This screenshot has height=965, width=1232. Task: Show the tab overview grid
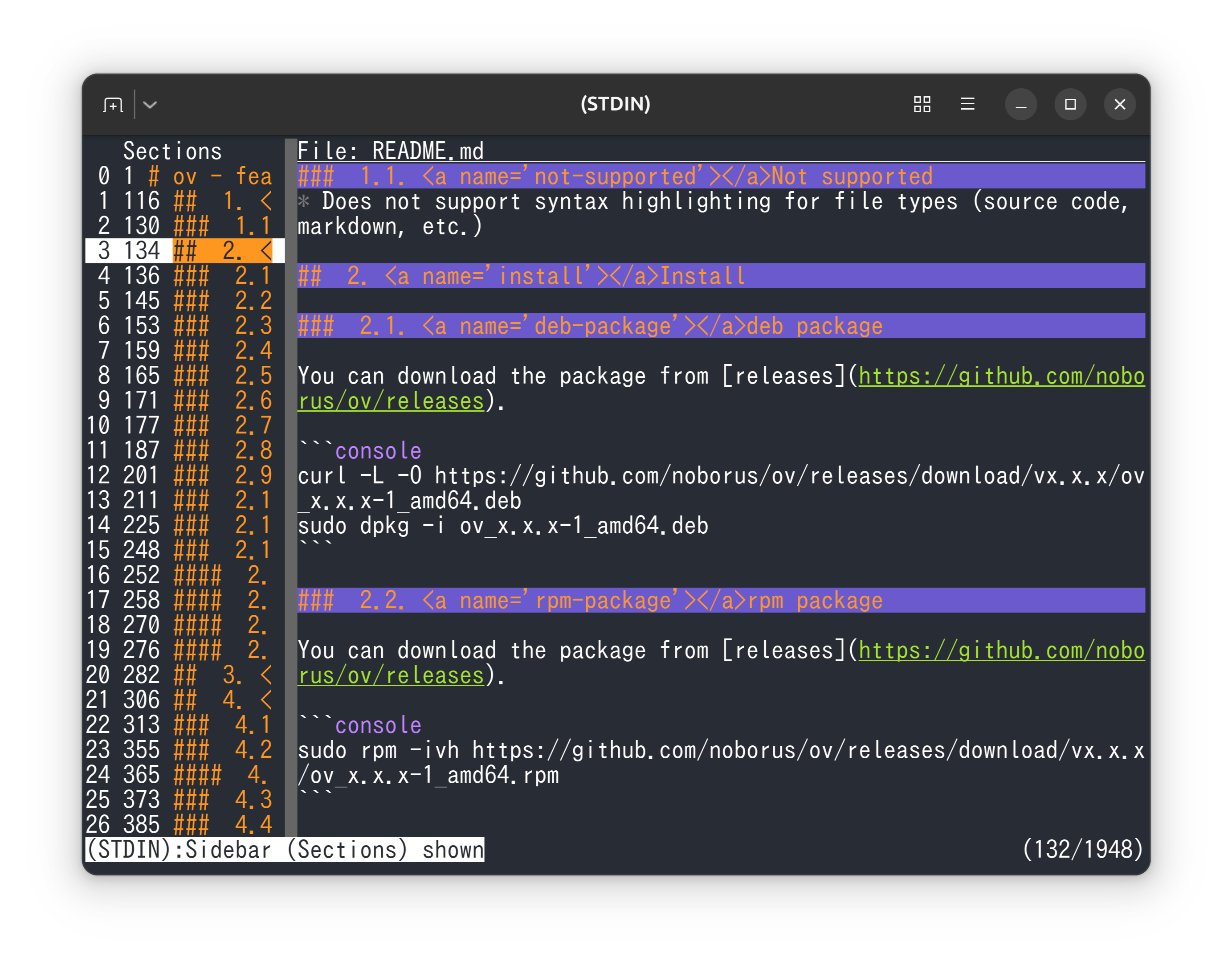pyautogui.click(x=922, y=105)
